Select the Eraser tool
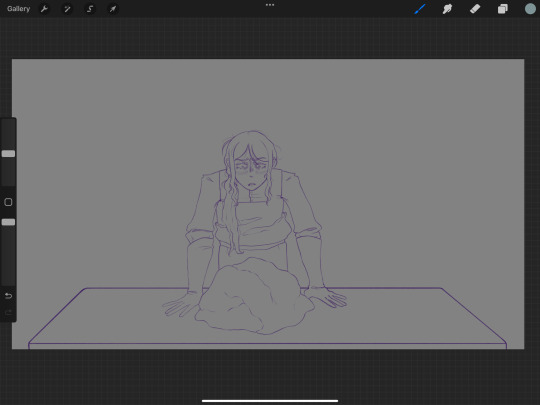The image size is (540, 405). (x=475, y=9)
